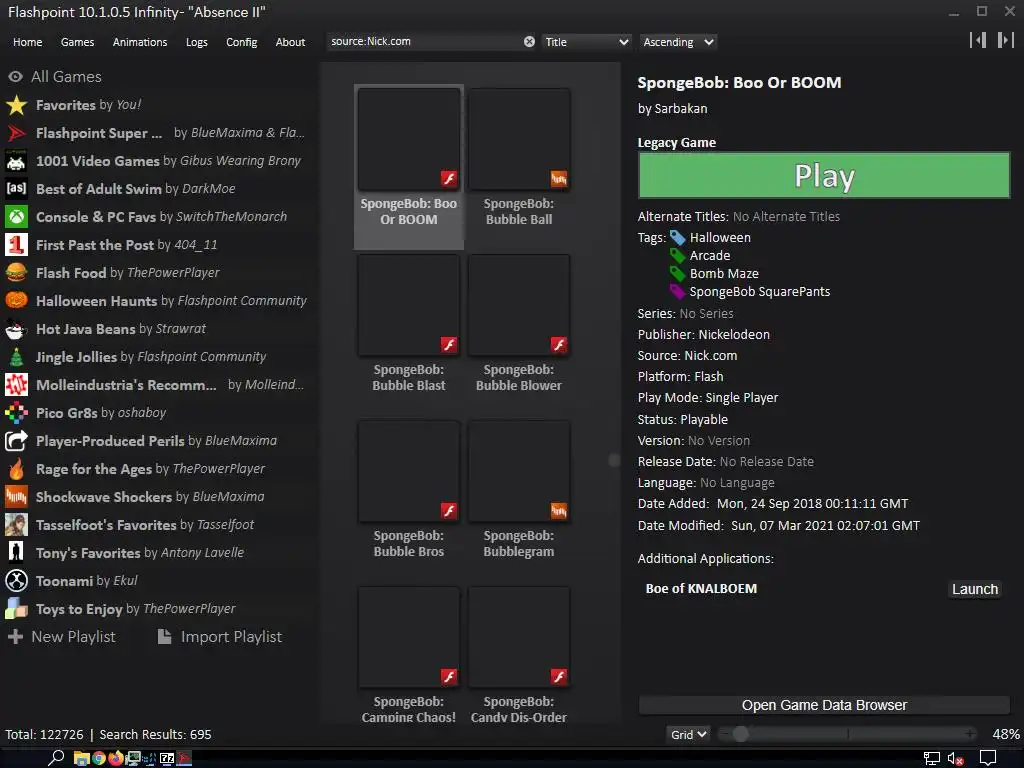Image resolution: width=1024 pixels, height=768 pixels.
Task: Switch to the Animations tab
Action: pos(140,42)
